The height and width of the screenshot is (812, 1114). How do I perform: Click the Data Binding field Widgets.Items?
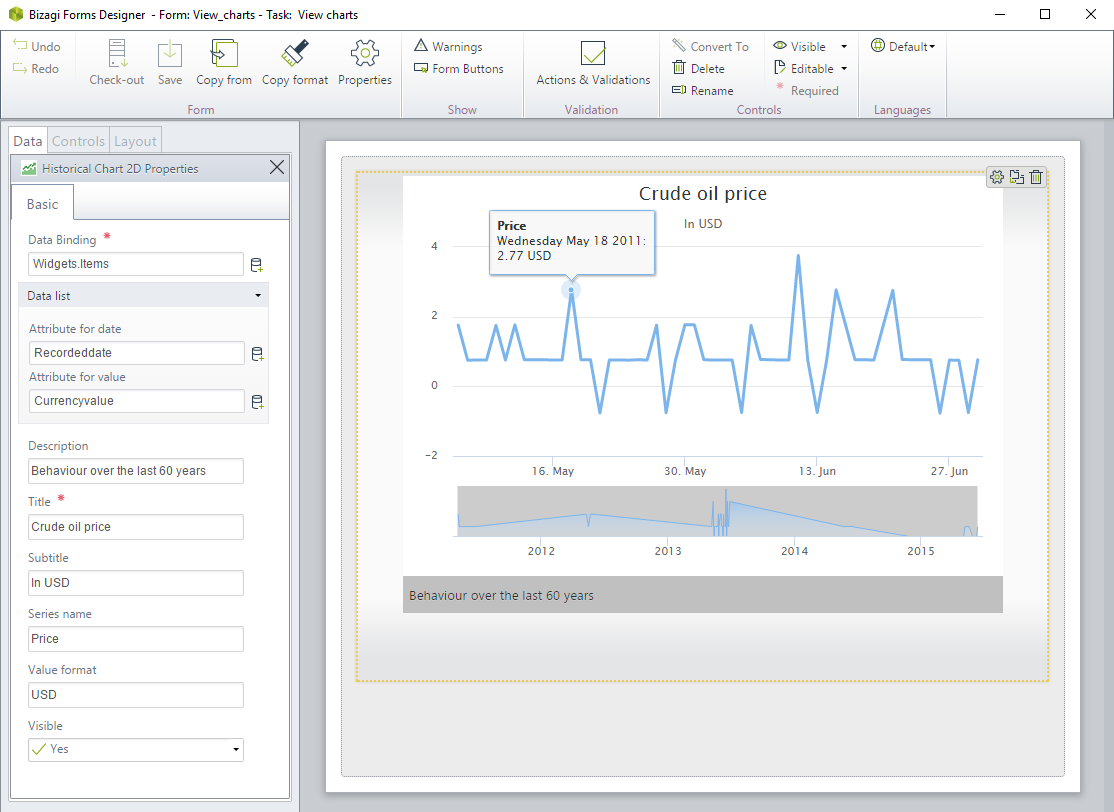(x=136, y=264)
